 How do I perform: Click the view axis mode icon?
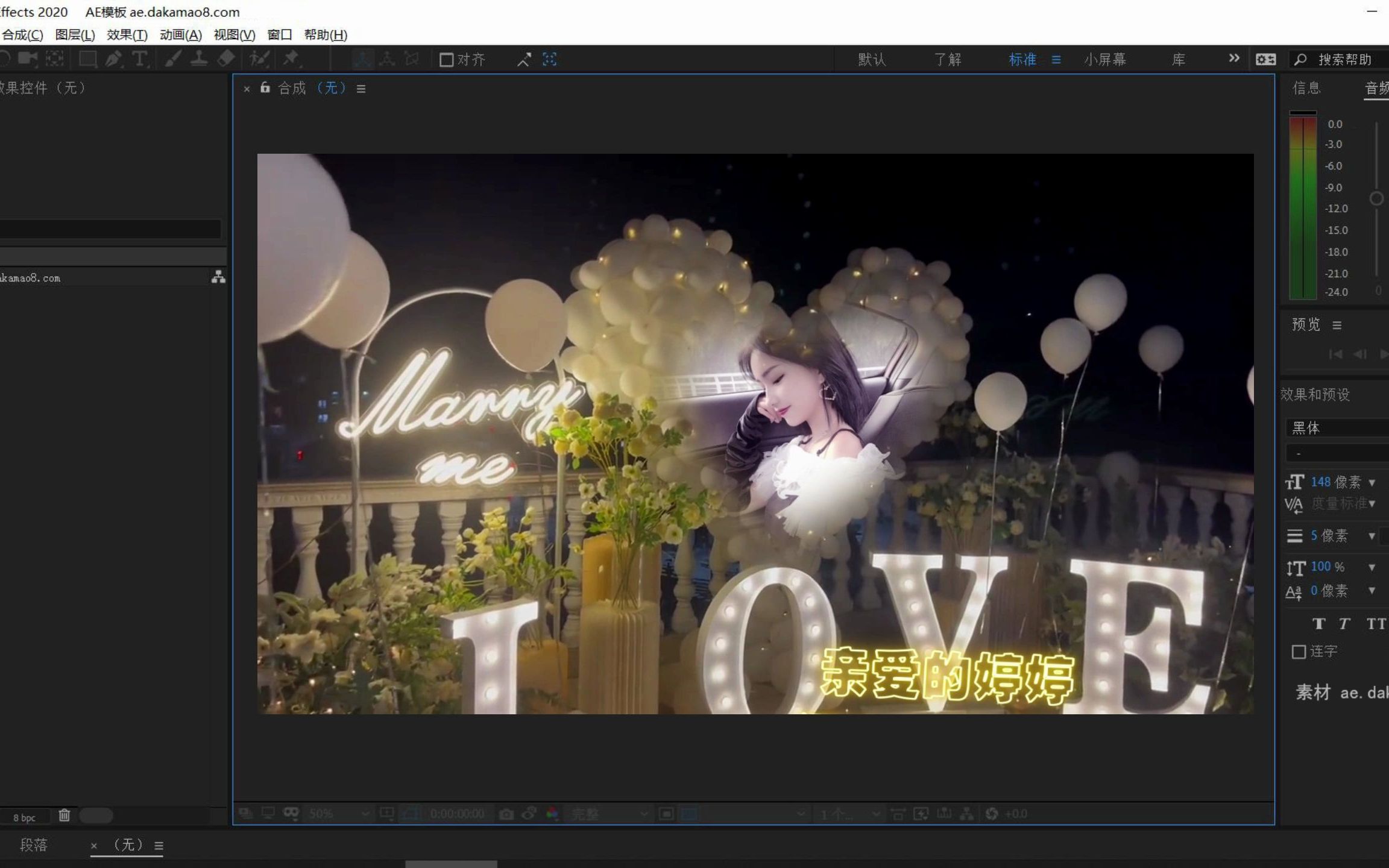412,59
